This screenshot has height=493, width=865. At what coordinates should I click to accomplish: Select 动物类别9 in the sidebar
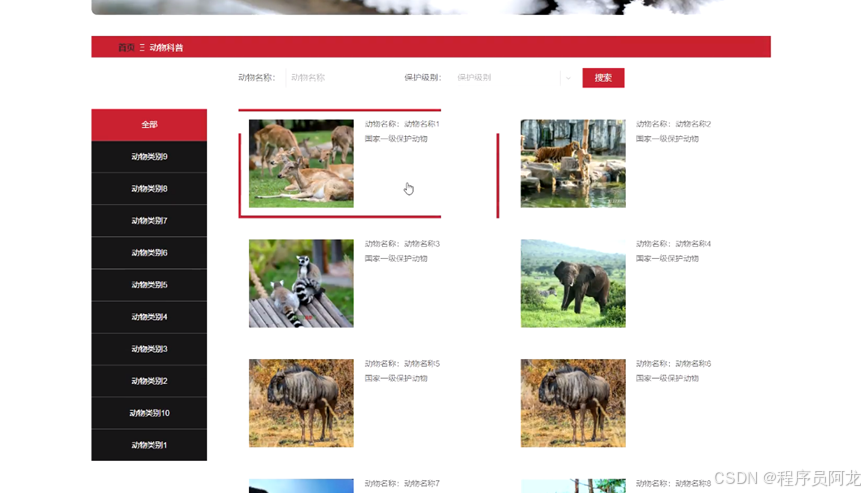[149, 157]
